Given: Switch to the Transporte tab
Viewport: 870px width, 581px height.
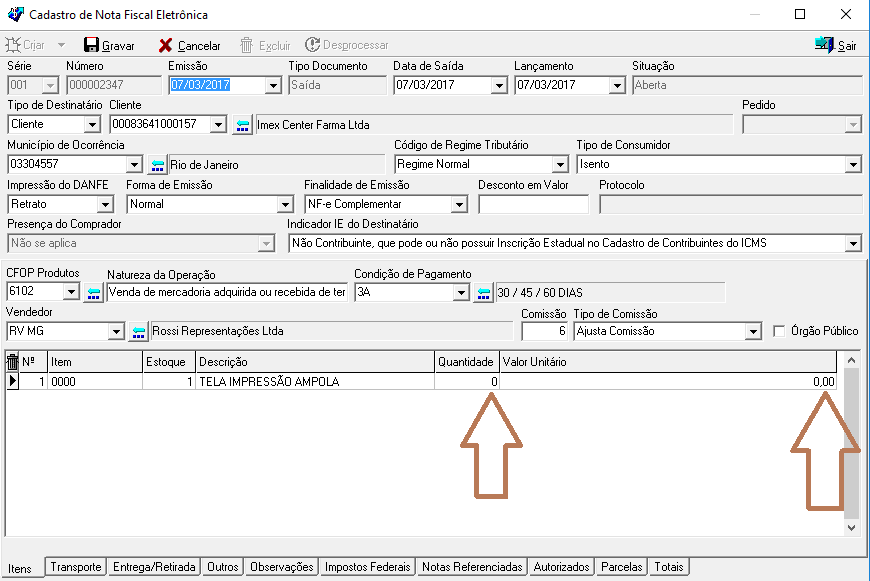Looking at the screenshot, I should (x=76, y=567).
